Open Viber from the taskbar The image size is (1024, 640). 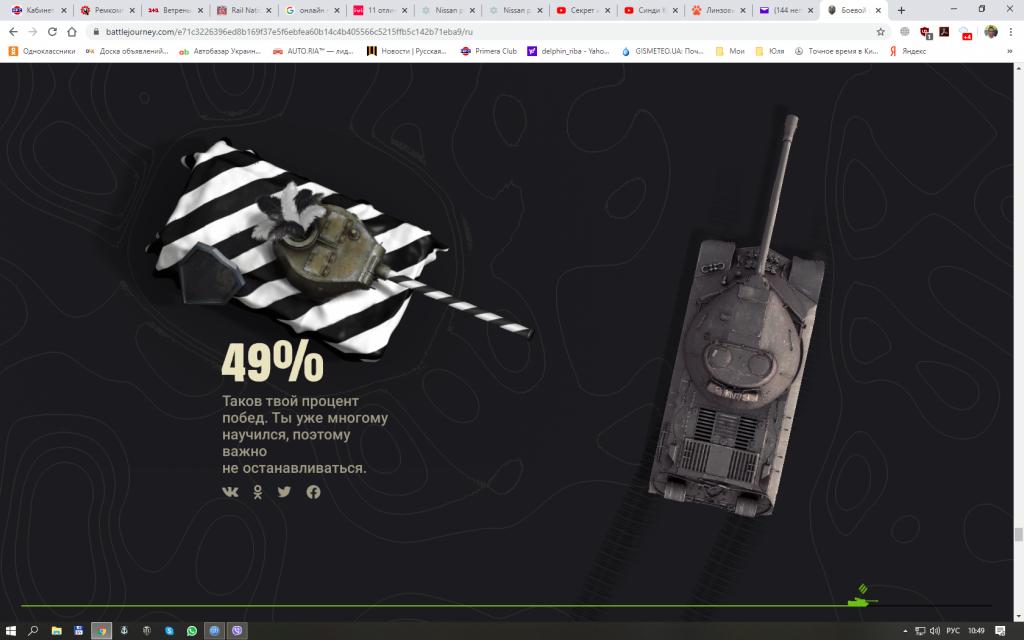pos(237,630)
